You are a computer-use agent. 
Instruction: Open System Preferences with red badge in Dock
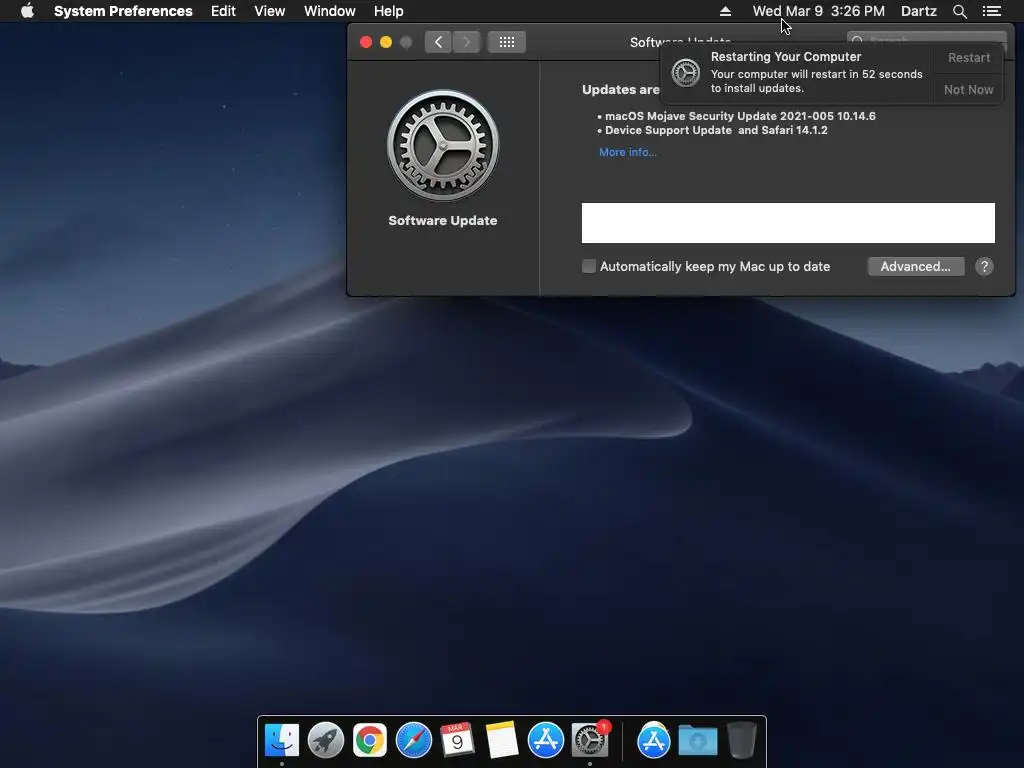pyautogui.click(x=590, y=740)
